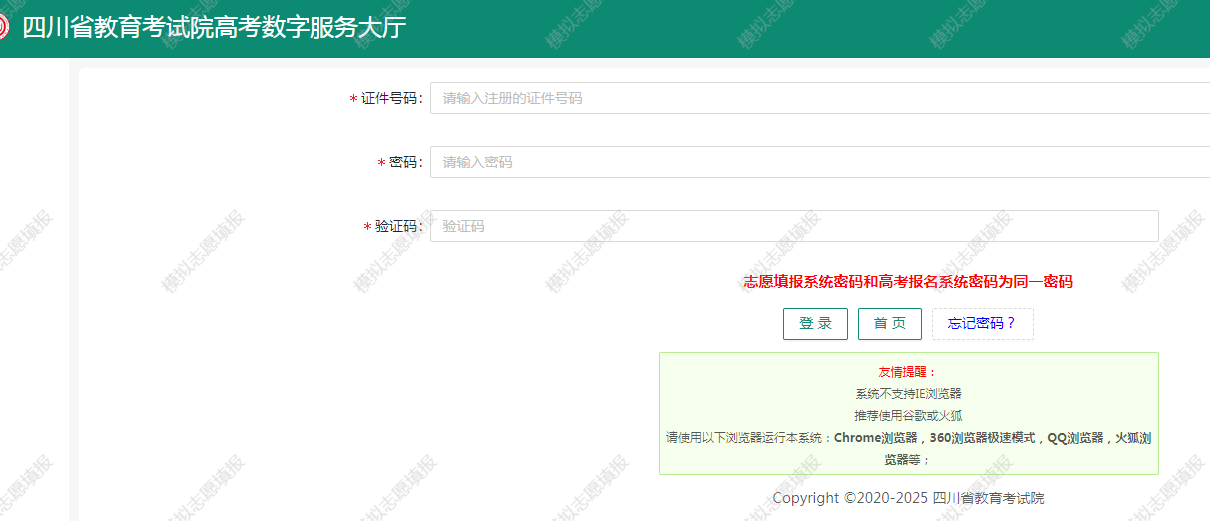Click the red same-password notice text
Screen dimensions: 1210x521
tap(908, 282)
